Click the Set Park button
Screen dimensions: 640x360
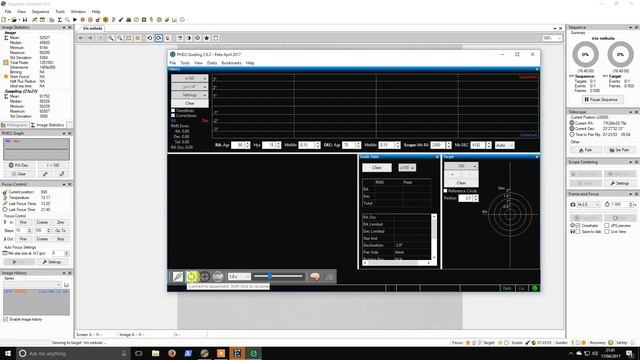click(620, 150)
